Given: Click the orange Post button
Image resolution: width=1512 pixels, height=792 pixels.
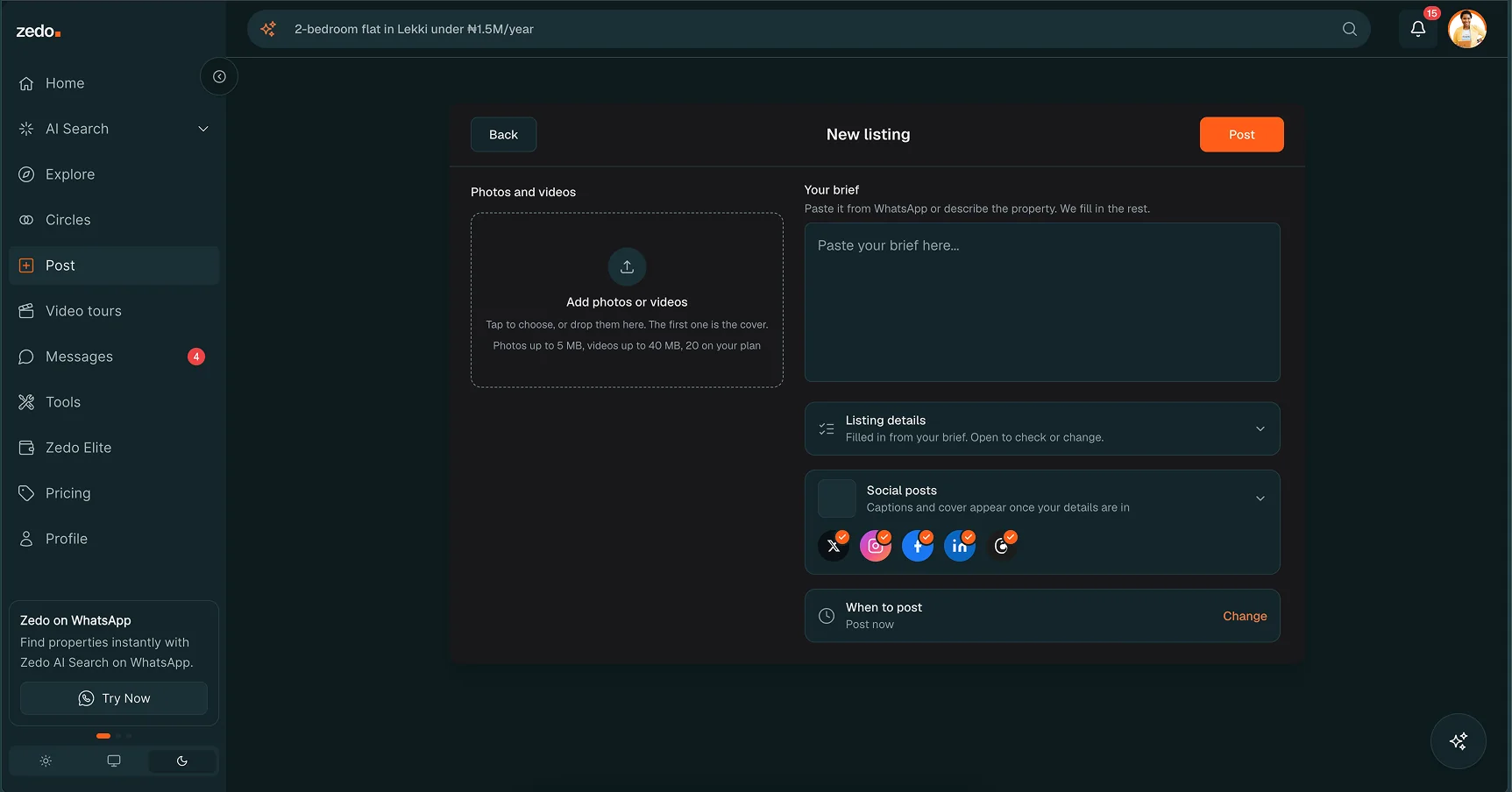Looking at the screenshot, I should [1241, 134].
